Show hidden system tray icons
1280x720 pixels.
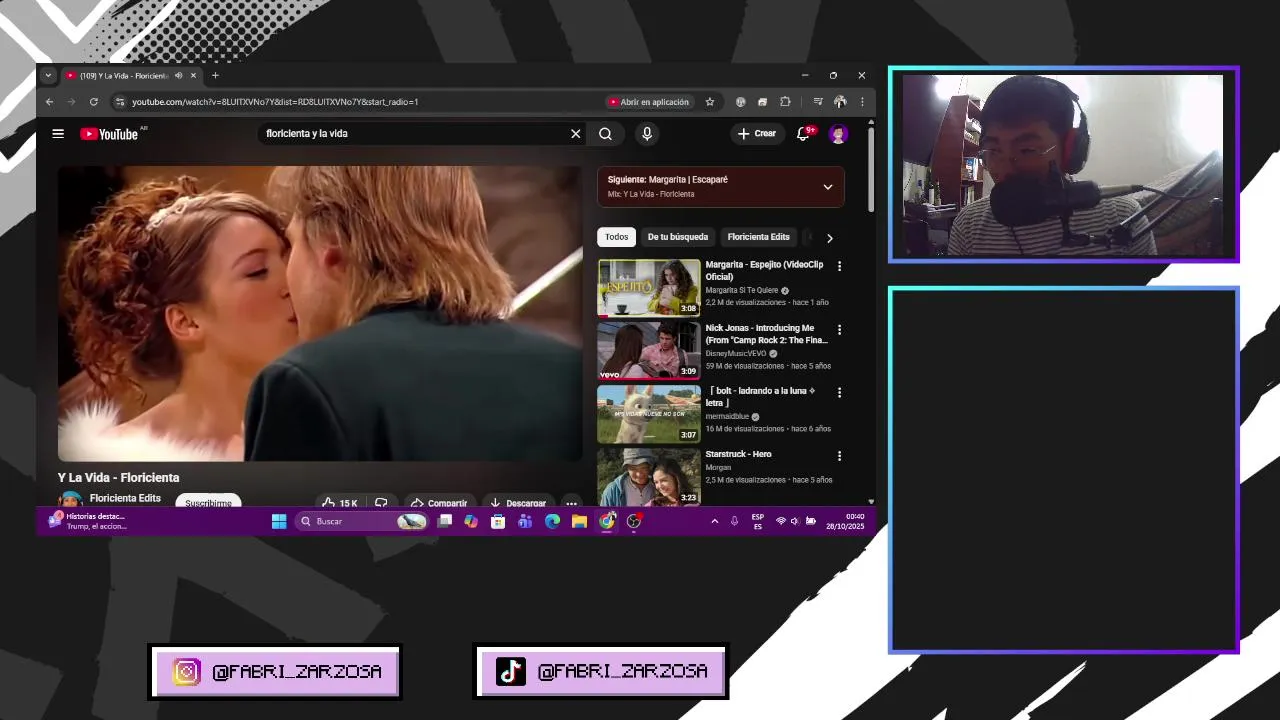click(714, 521)
